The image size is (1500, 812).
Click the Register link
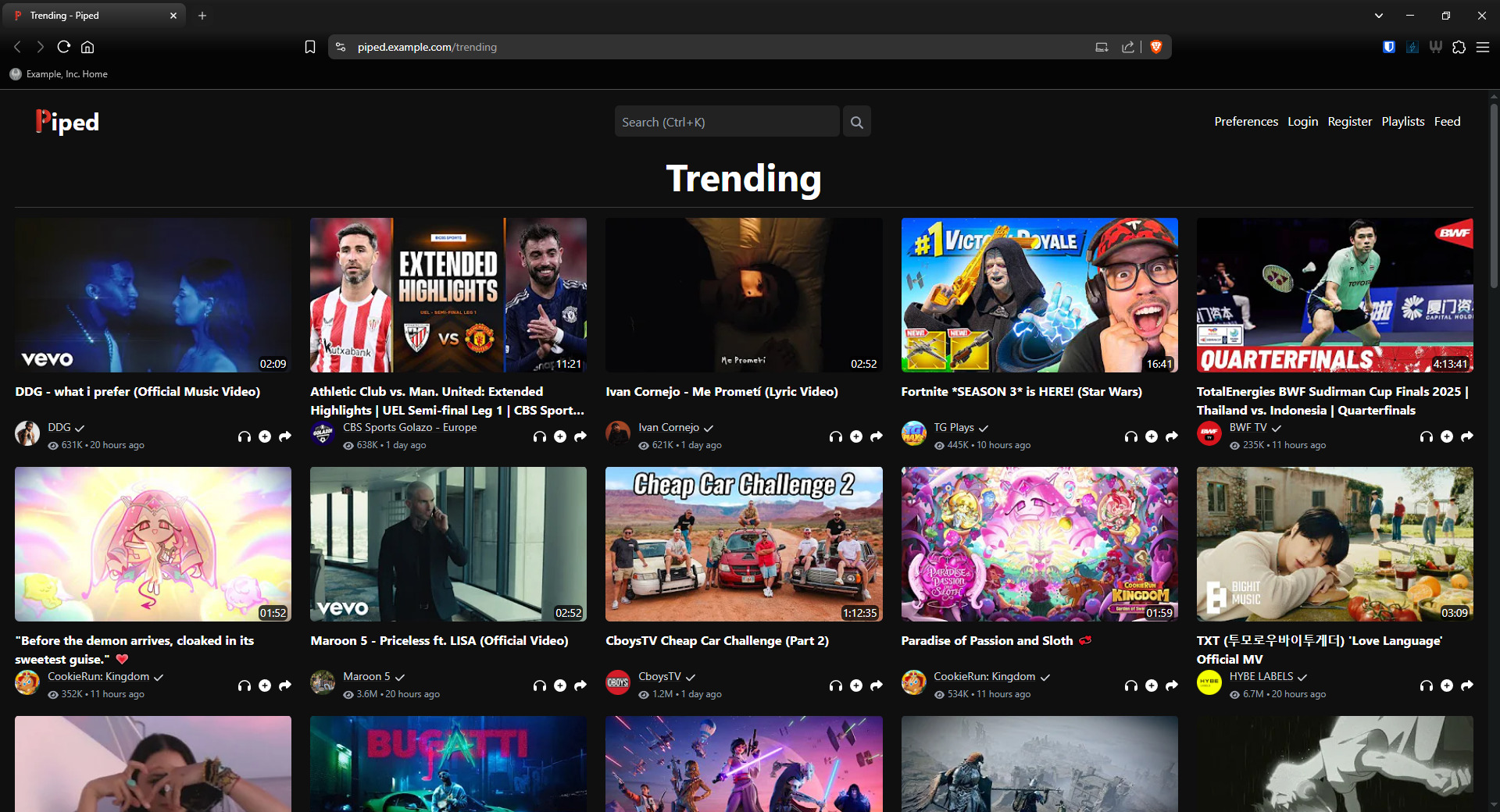pyautogui.click(x=1349, y=122)
